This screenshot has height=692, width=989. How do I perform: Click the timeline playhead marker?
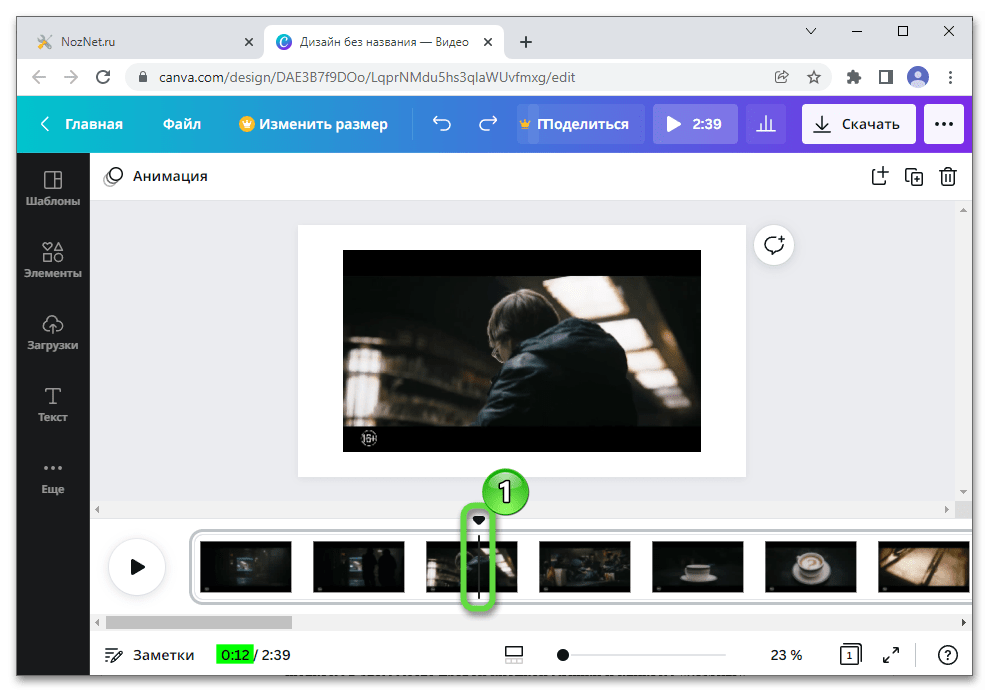click(479, 520)
